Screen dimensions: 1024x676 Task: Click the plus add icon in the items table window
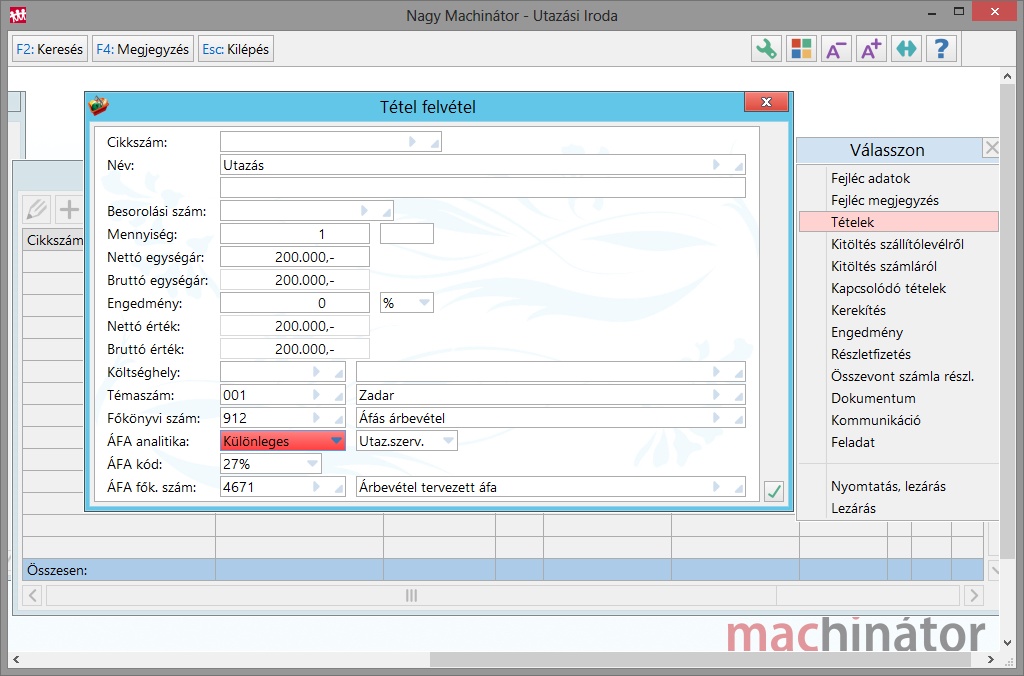pos(69,210)
